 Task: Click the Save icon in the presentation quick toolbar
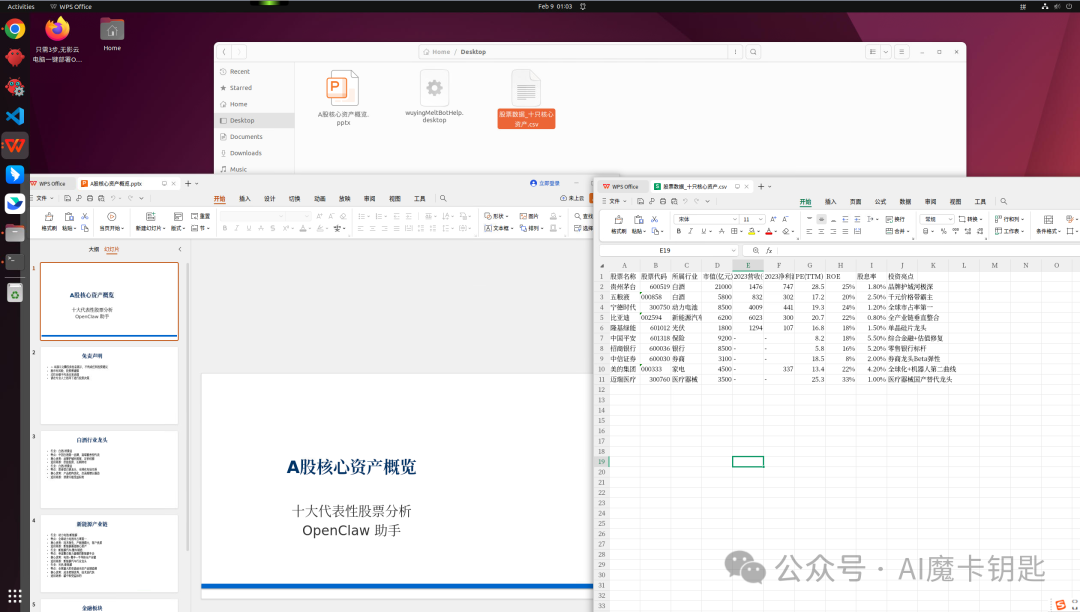(68, 198)
